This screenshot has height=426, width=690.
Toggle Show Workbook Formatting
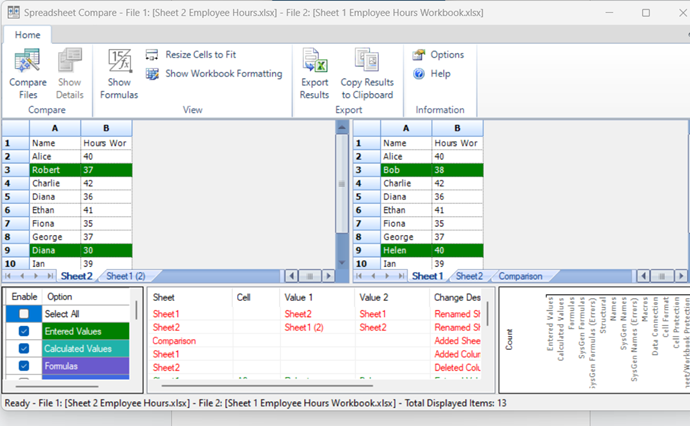click(x=214, y=73)
